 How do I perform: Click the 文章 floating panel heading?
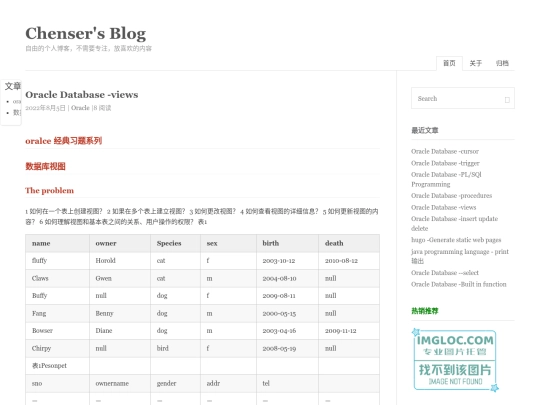click(13, 86)
